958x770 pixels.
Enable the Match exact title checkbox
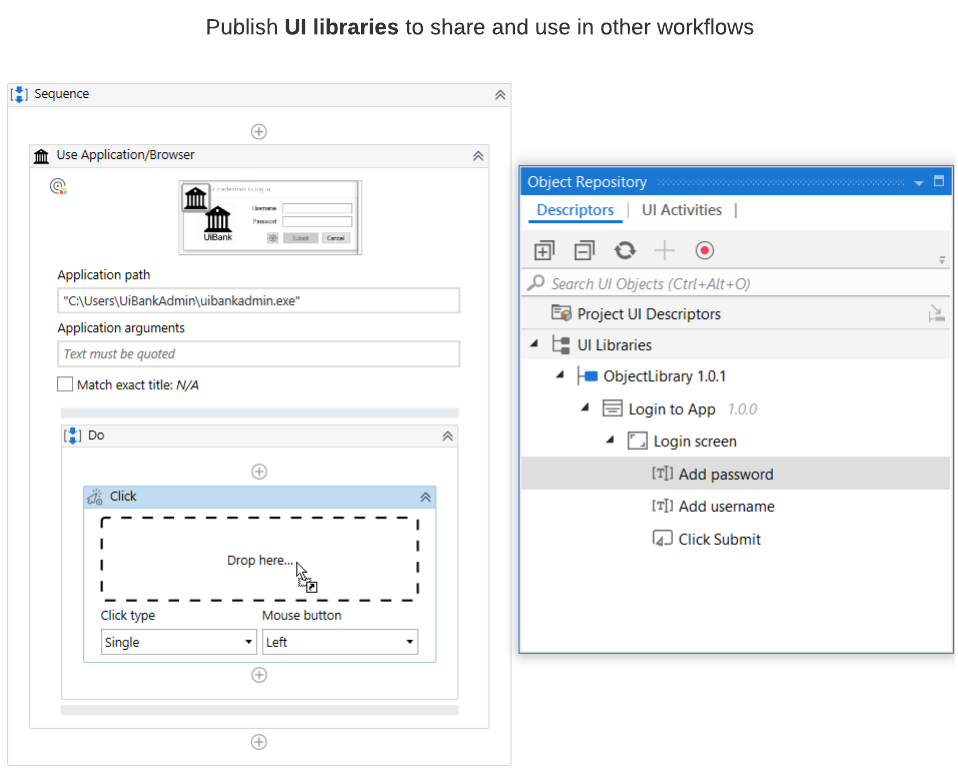tap(65, 383)
